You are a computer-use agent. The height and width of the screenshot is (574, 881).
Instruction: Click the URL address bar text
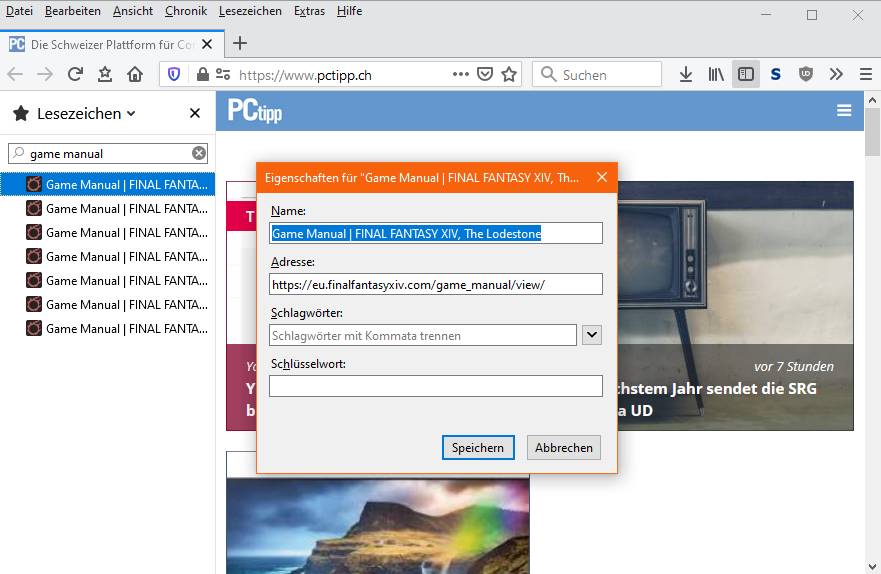point(305,75)
